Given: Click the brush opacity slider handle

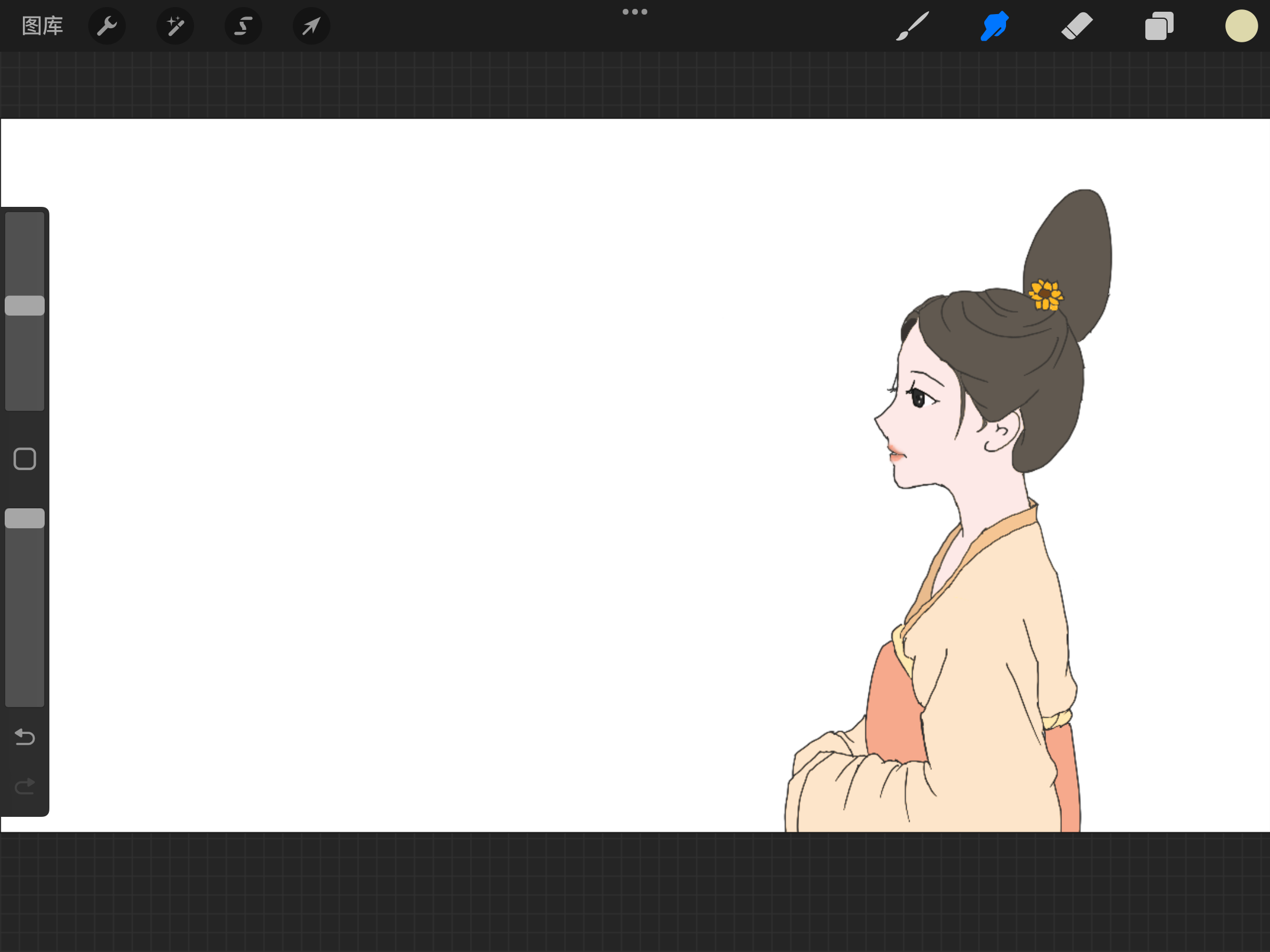Looking at the screenshot, I should [x=25, y=518].
